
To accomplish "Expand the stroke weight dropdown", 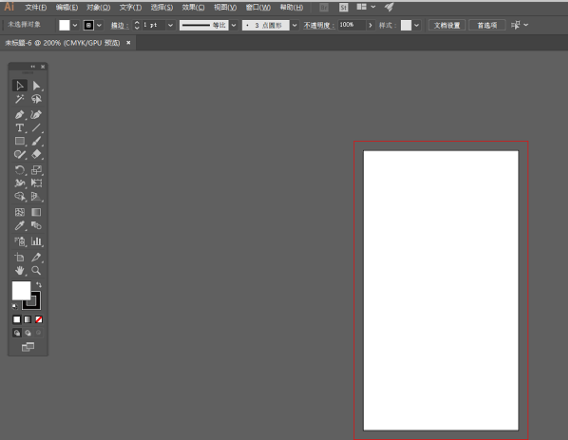I will point(170,25).
